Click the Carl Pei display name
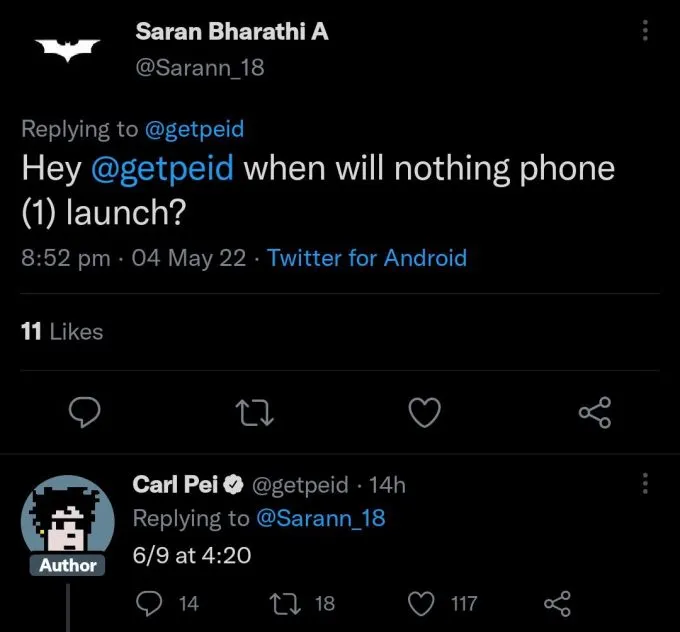 click(x=175, y=484)
